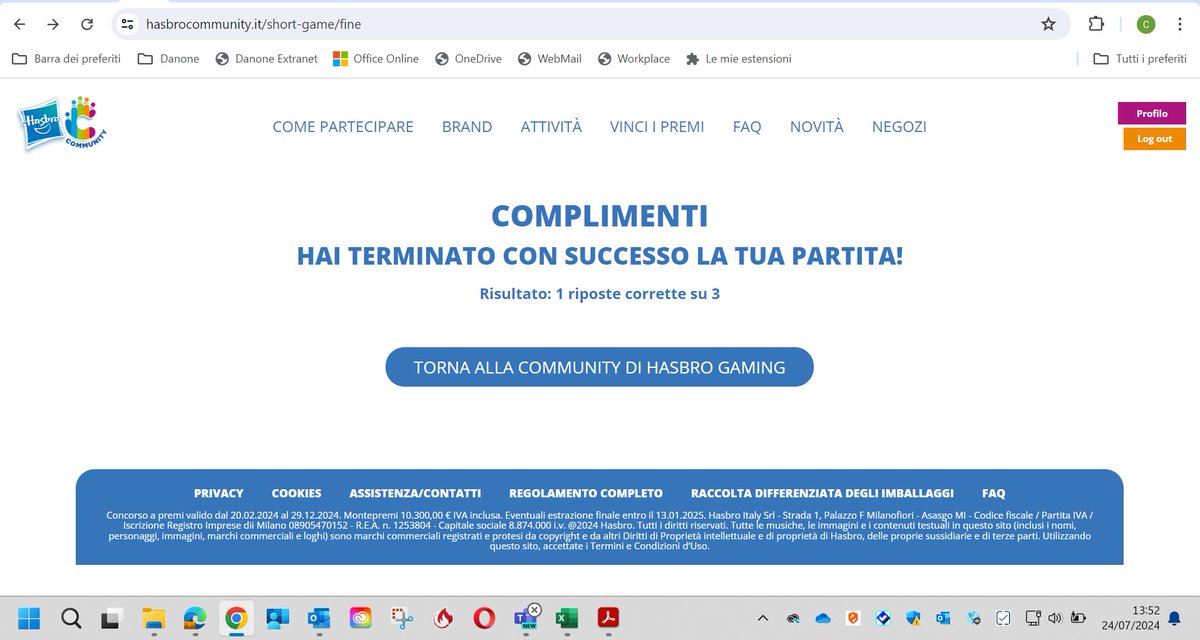The height and width of the screenshot is (640, 1200).
Task: Open the Chrome three-dot menu
Action: tap(1182, 24)
